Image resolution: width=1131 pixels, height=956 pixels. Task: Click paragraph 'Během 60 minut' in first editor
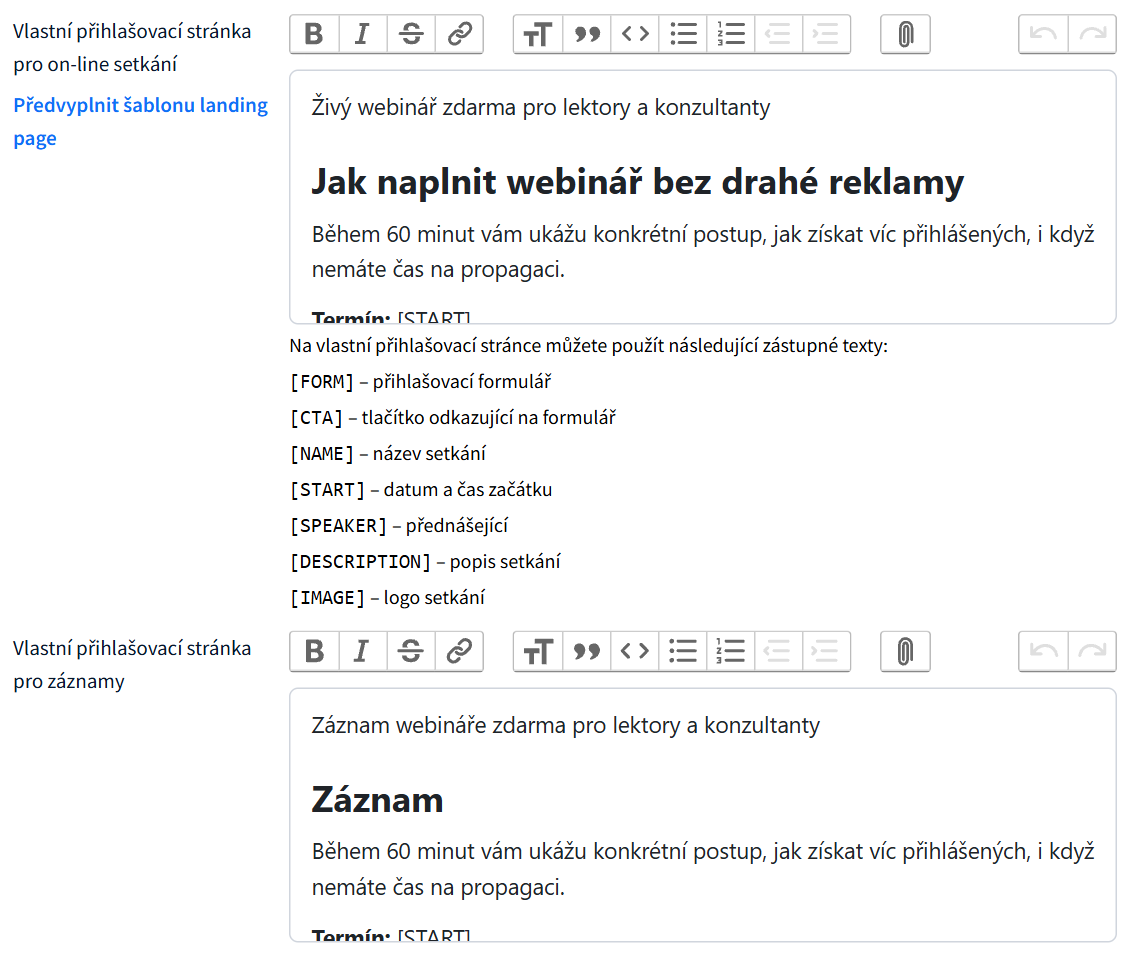(x=703, y=252)
